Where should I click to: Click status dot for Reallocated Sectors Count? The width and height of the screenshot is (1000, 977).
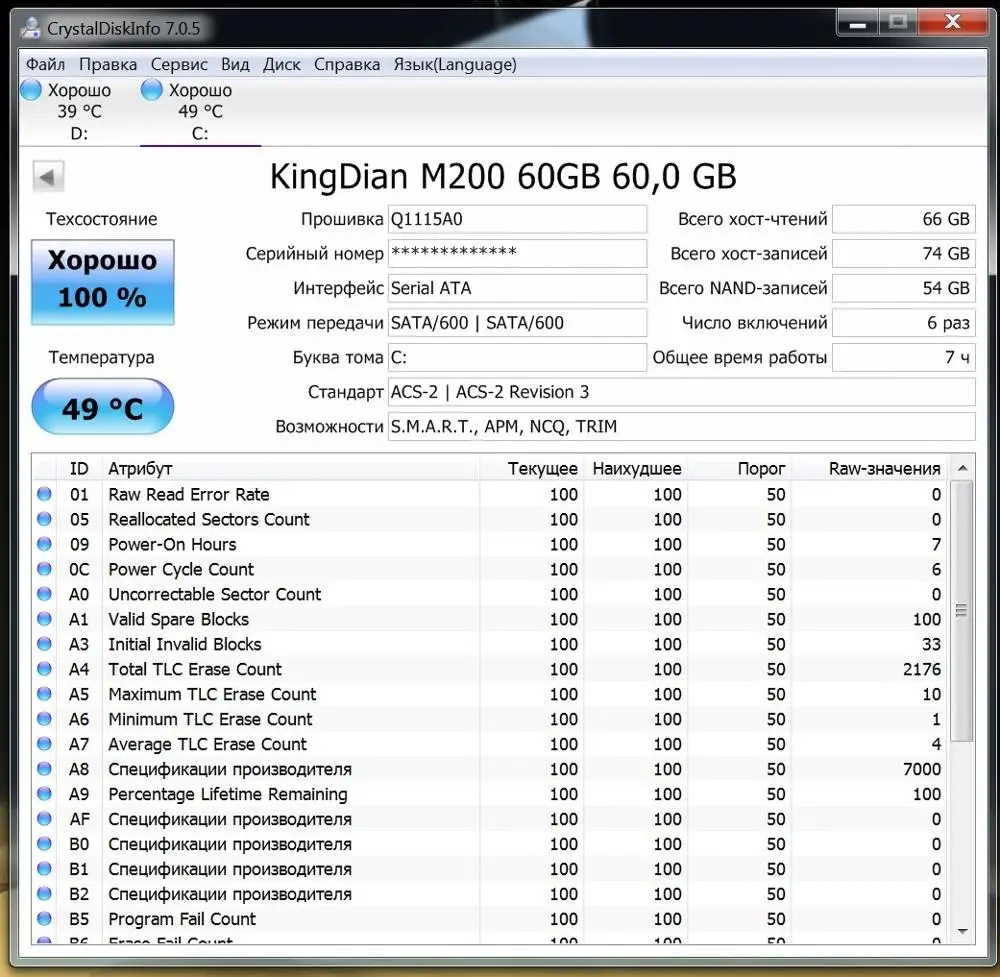44,518
